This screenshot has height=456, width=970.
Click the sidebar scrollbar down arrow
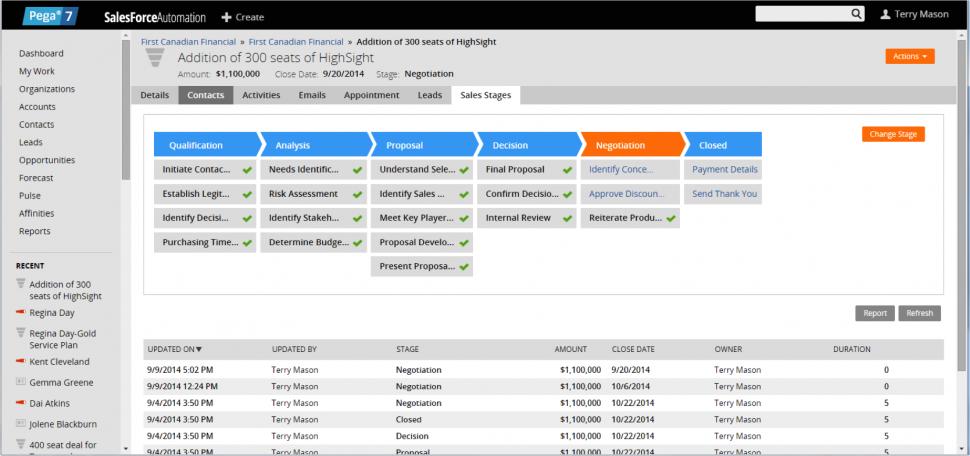(126, 448)
